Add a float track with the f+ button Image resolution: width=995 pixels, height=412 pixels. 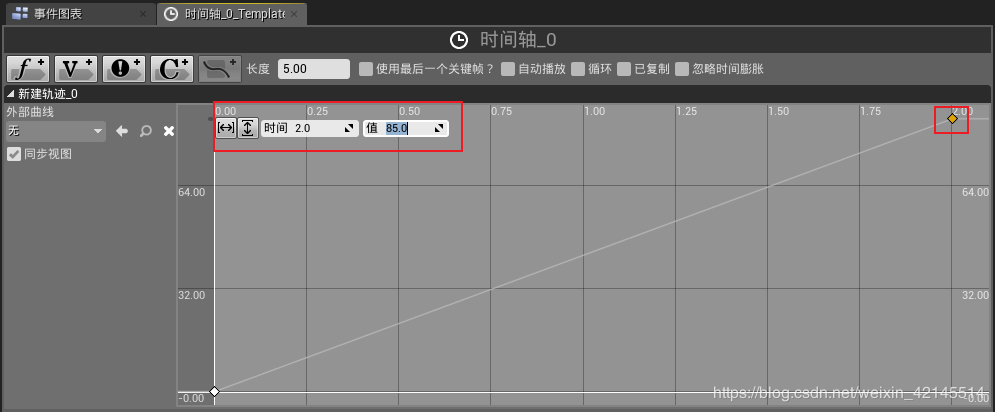pyautogui.click(x=27, y=69)
